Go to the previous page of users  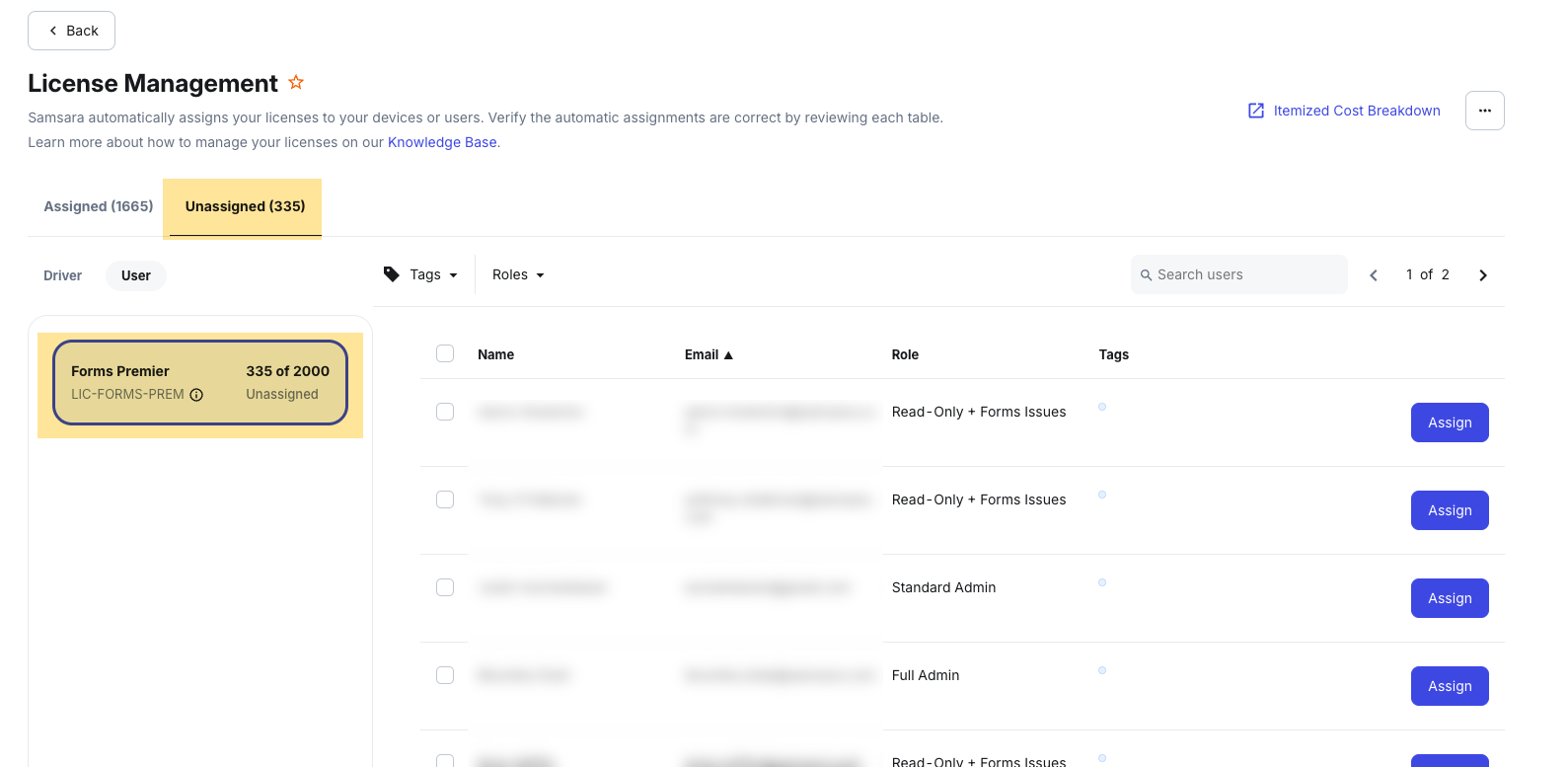pos(1374,275)
